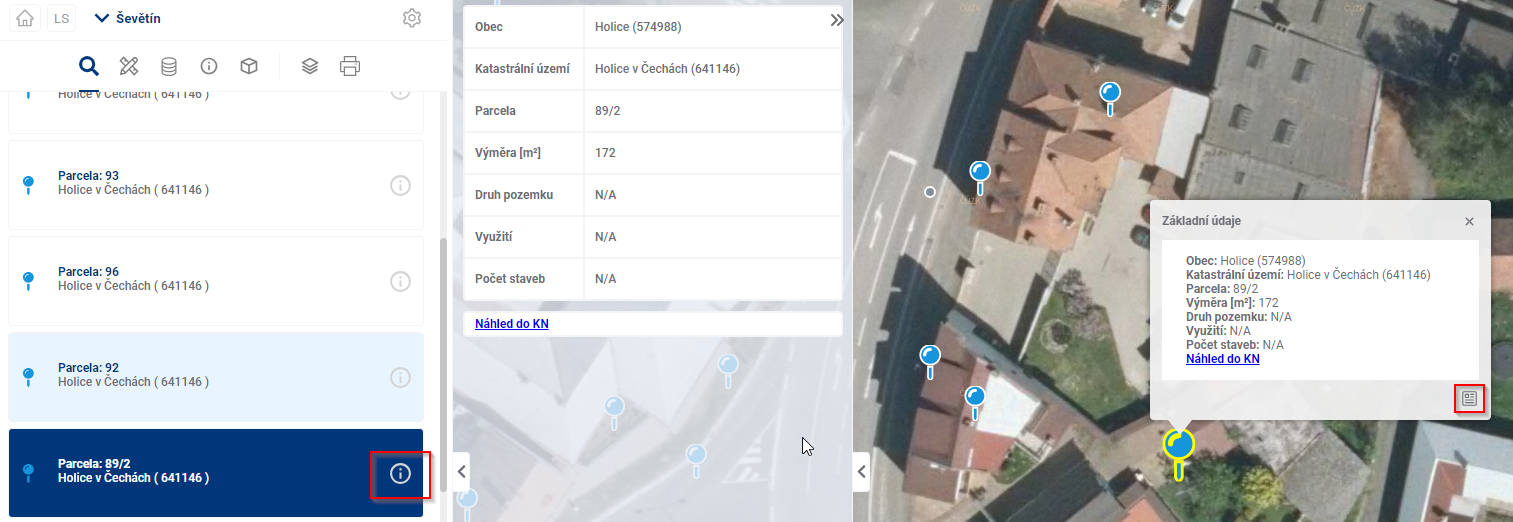The image size is (1513, 522).
Task: Select the Parcela 92 search result
Action: pos(200,375)
